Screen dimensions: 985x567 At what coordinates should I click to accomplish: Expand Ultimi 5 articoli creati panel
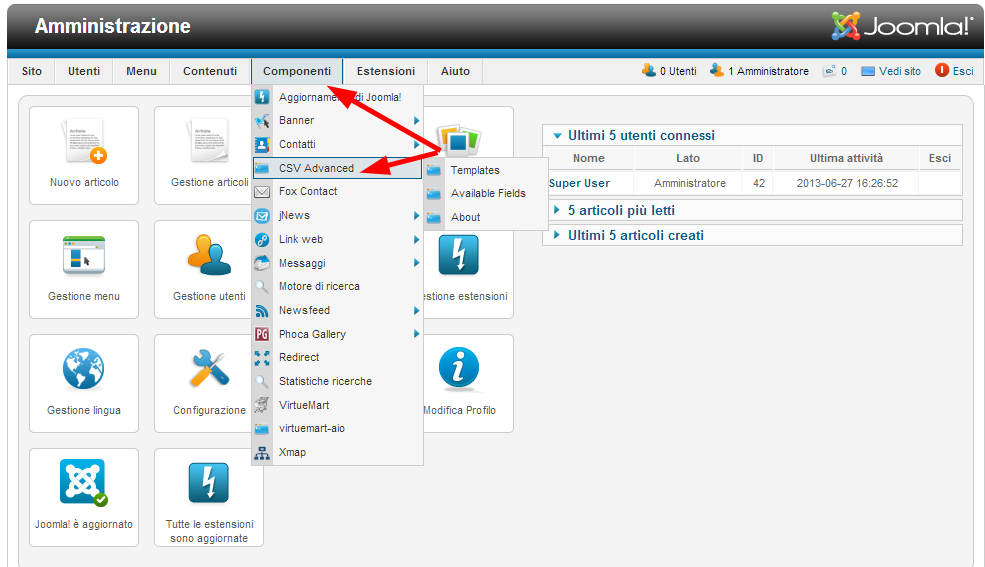pos(557,235)
